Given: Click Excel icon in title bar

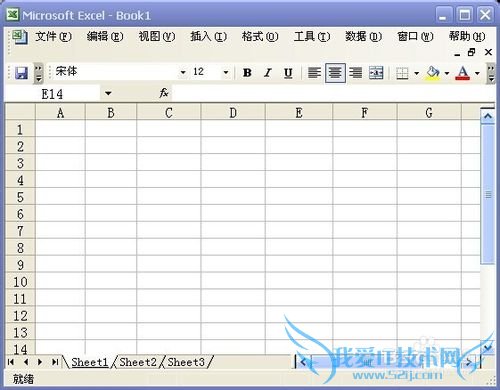Looking at the screenshot, I should 13,15.
